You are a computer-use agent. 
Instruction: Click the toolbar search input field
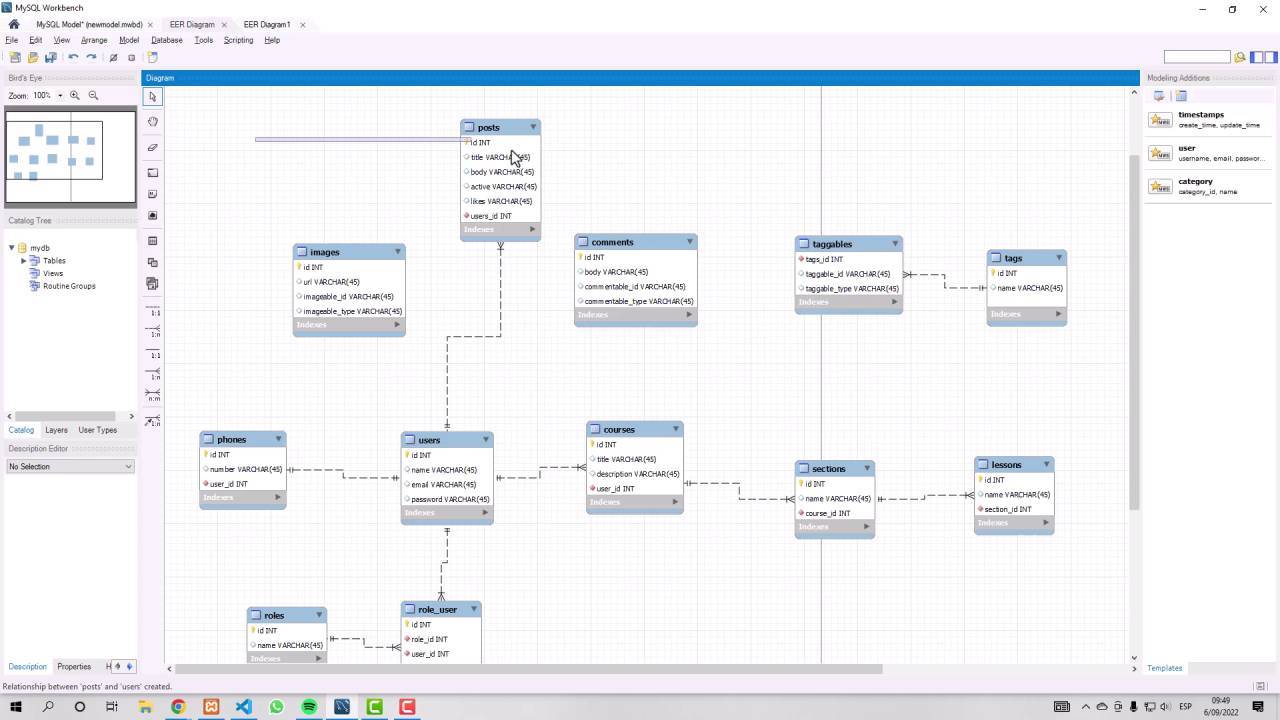click(1196, 57)
